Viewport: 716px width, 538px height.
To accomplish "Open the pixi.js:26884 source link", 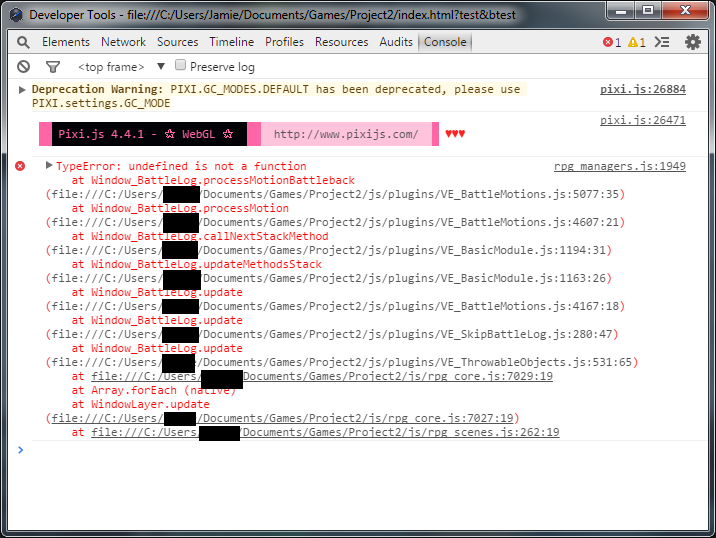I will 642,89.
